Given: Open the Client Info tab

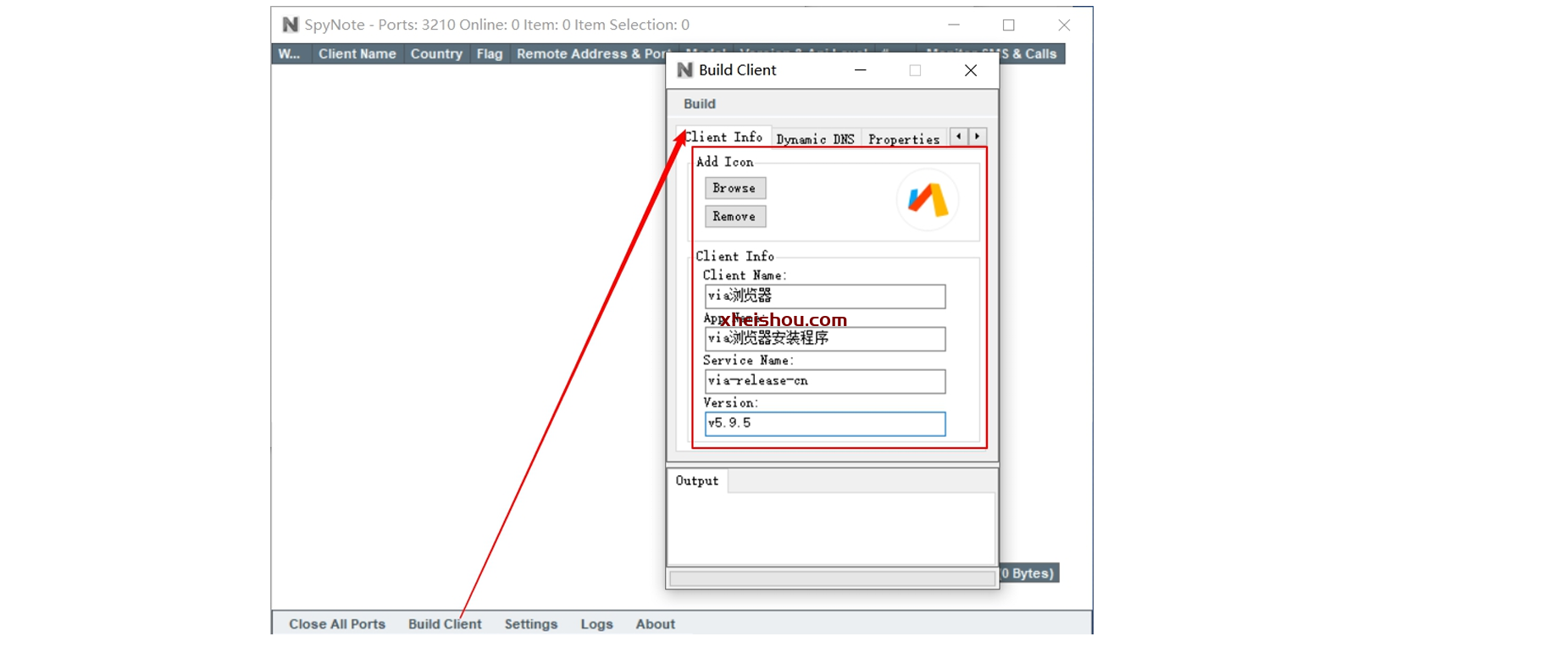Looking at the screenshot, I should pyautogui.click(x=723, y=137).
